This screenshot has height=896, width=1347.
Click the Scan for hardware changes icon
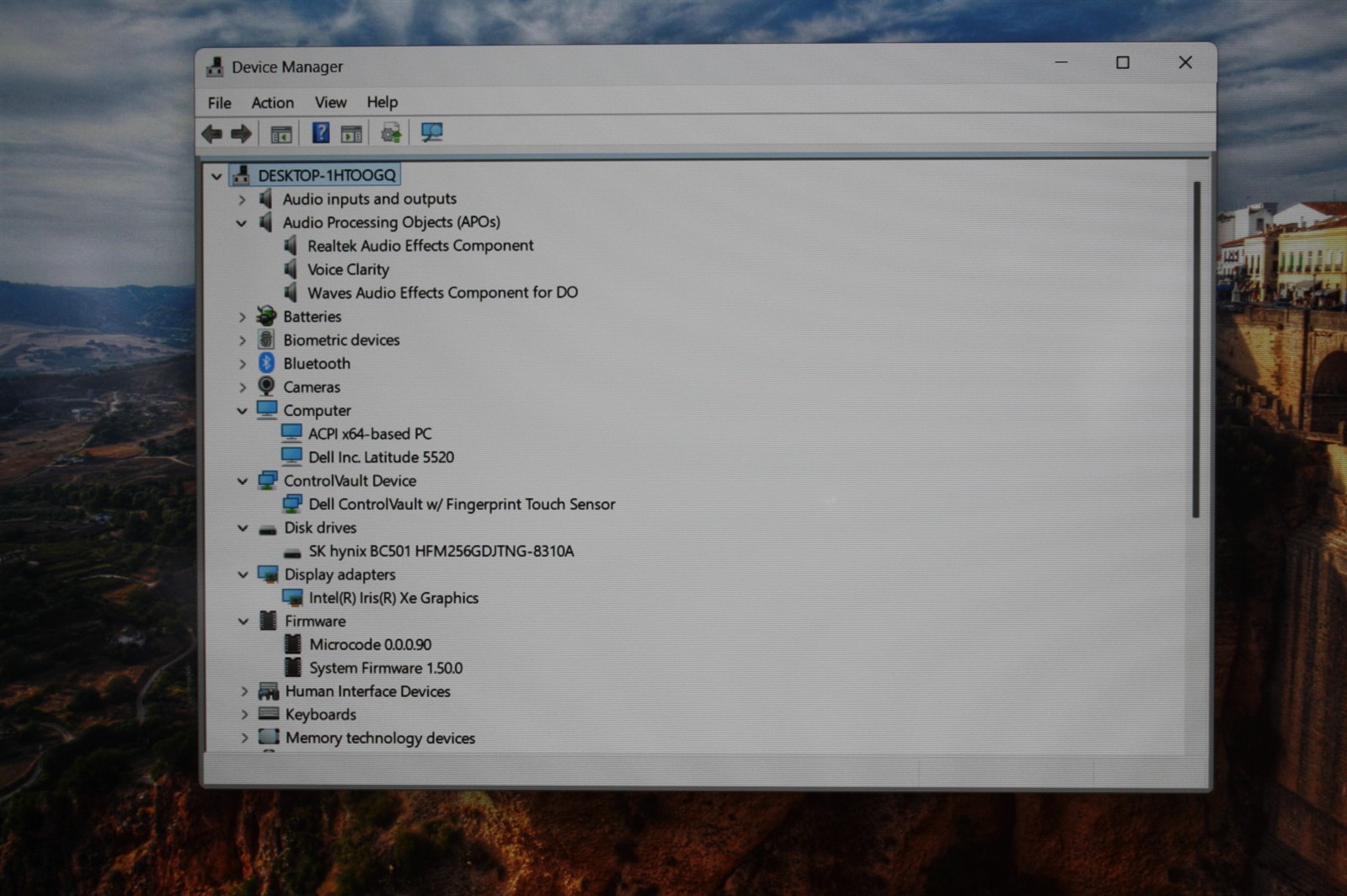431,132
